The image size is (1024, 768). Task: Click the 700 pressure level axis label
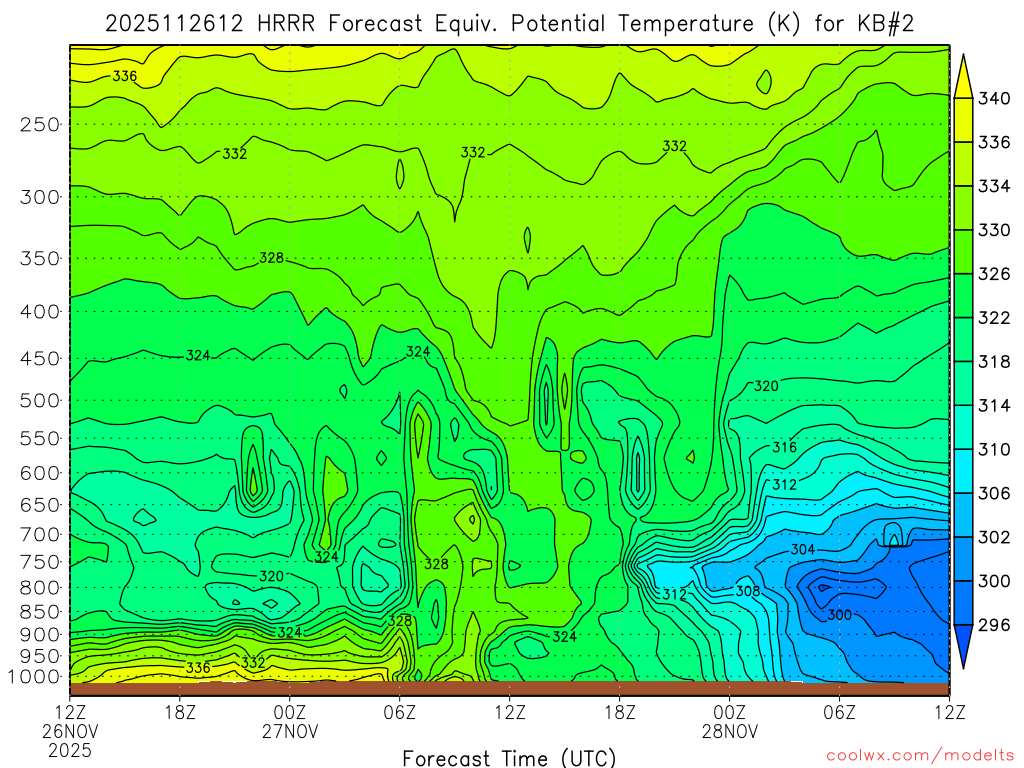39,535
